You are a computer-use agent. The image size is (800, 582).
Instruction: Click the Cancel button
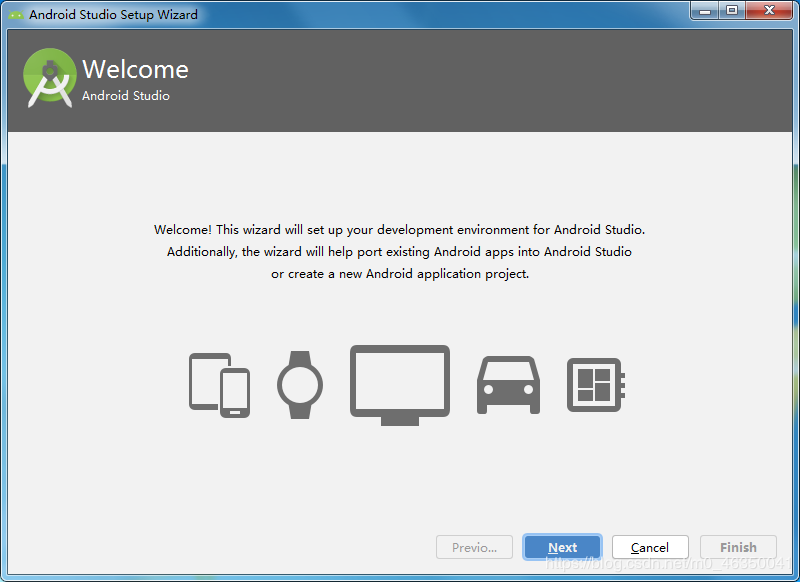pos(650,547)
